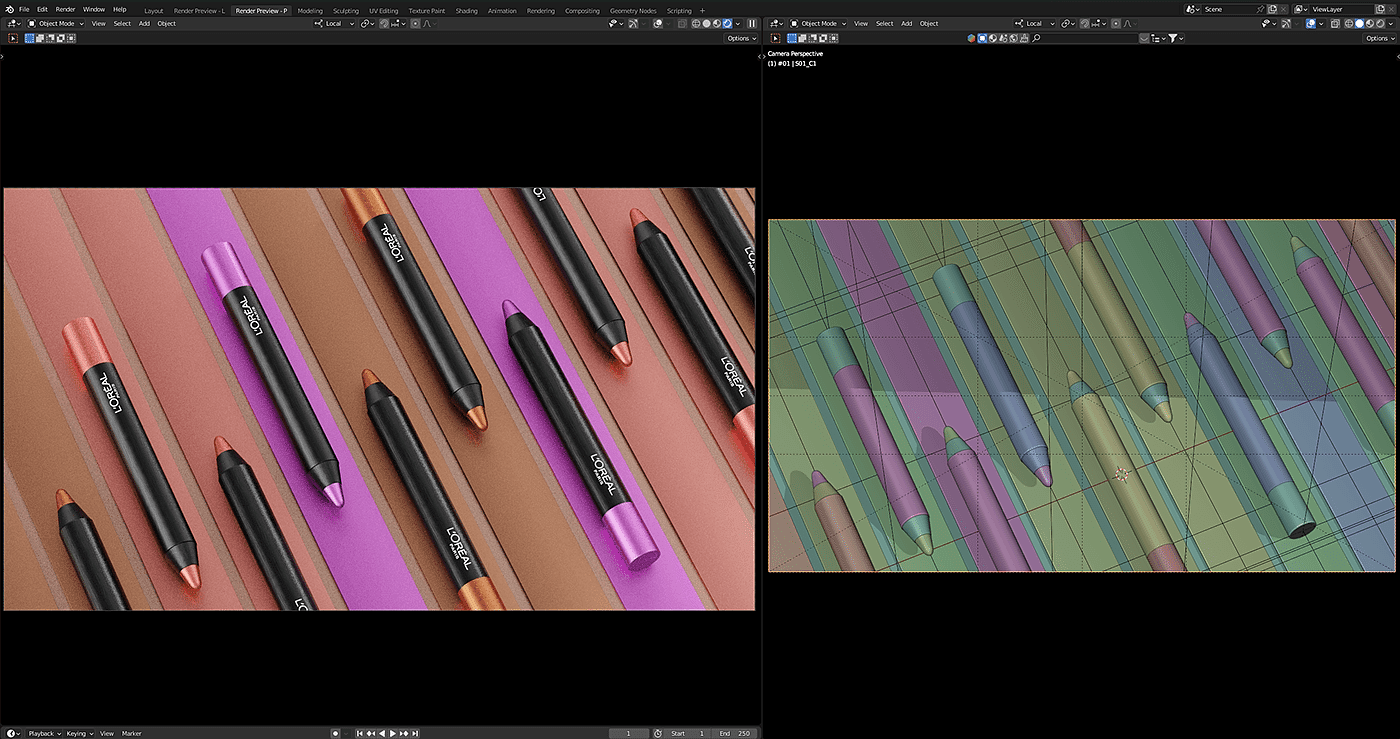Switch to the Geometry Nodes workspace
Image resolution: width=1400 pixels, height=739 pixels.
[633, 10]
